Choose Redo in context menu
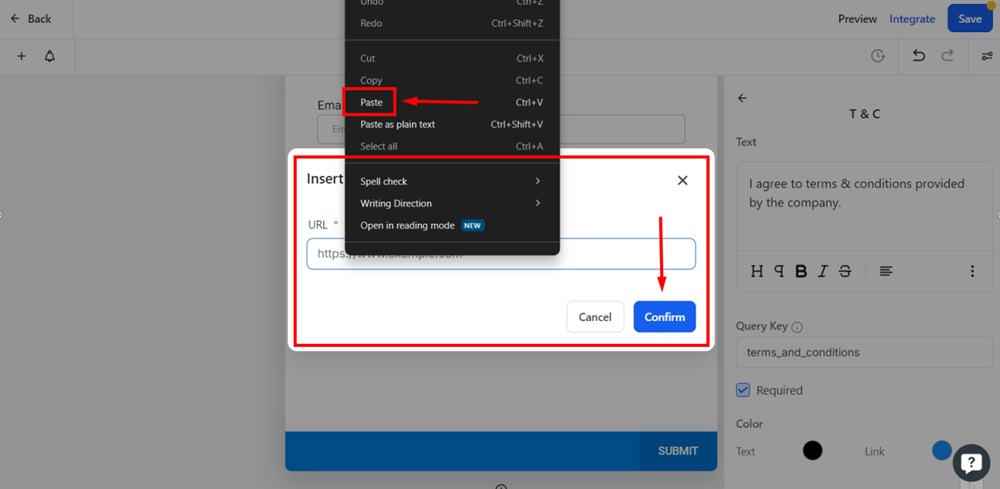1000x489 pixels. tap(452, 23)
